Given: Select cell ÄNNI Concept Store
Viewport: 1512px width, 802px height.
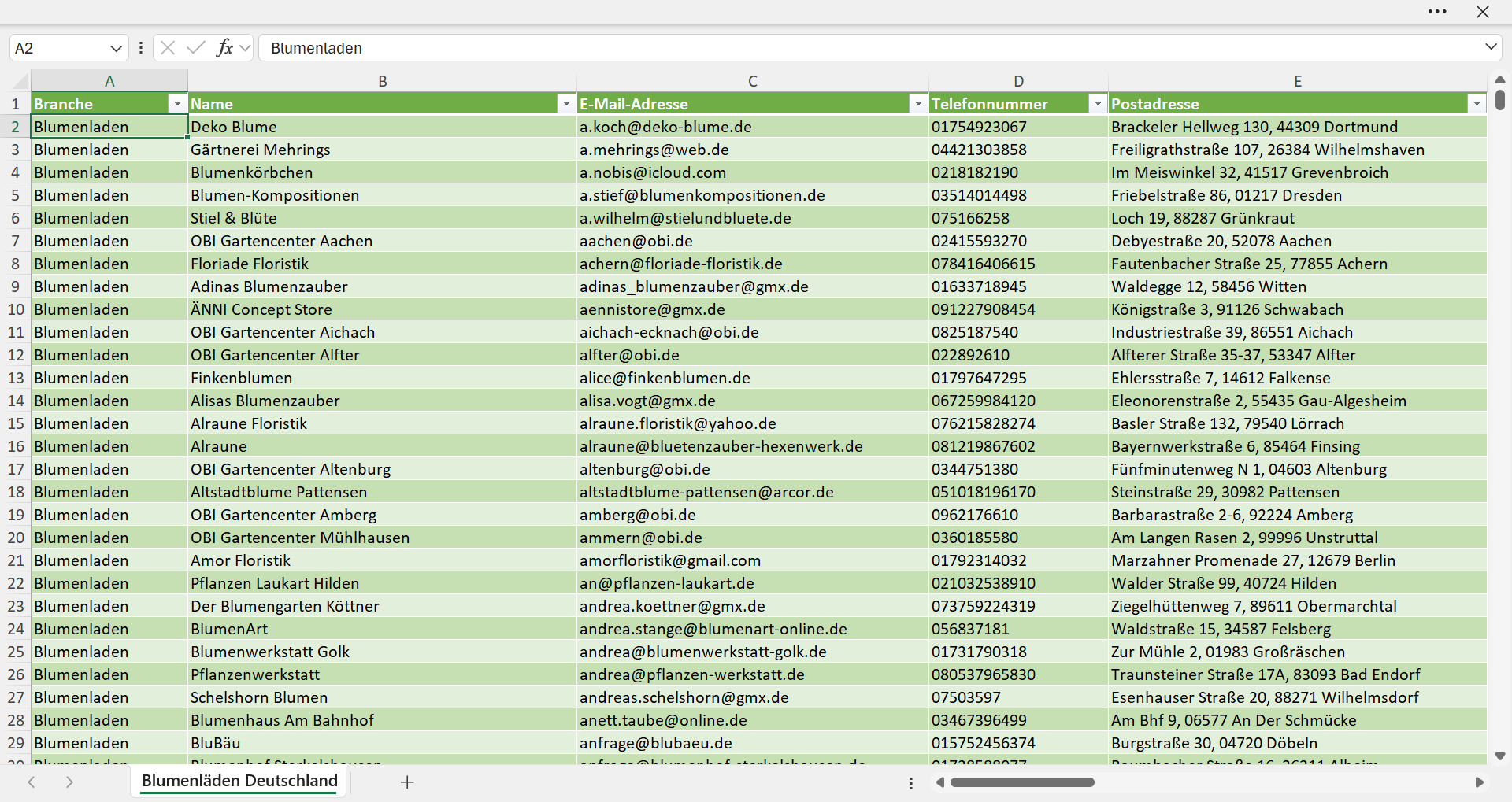Looking at the screenshot, I should (382, 309).
